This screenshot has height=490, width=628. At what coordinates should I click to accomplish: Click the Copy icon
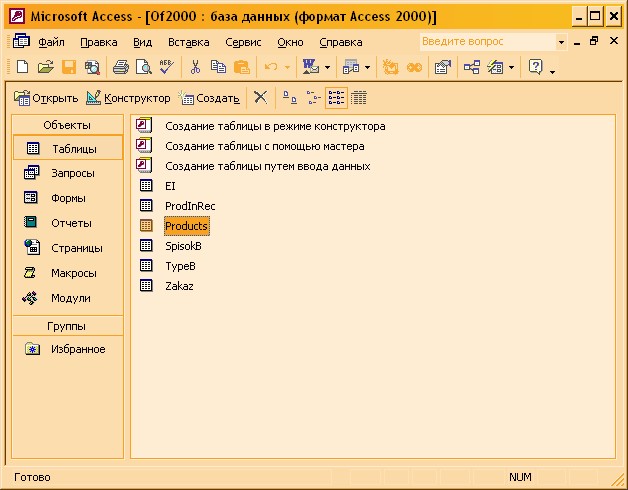(x=218, y=67)
